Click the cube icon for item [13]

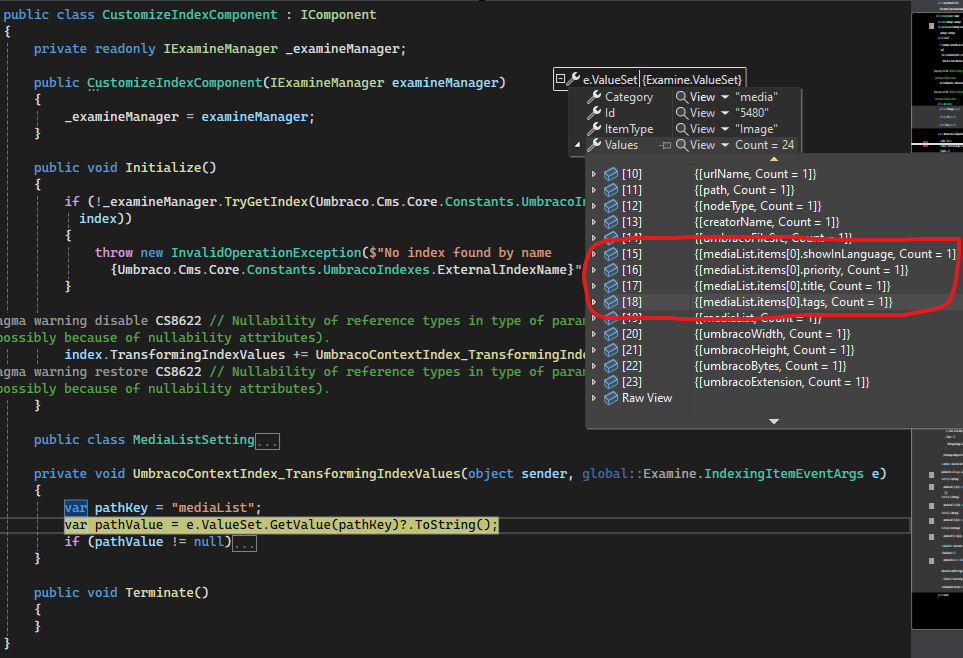click(x=610, y=222)
